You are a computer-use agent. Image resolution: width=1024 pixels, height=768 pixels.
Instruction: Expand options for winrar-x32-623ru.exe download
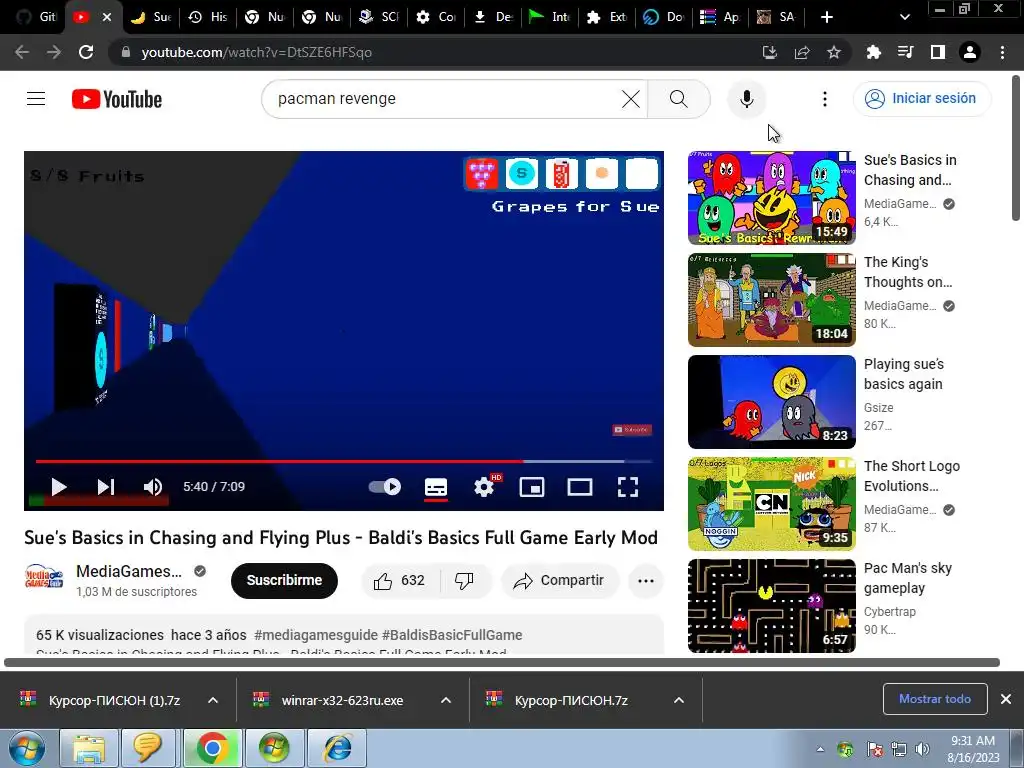[446, 700]
